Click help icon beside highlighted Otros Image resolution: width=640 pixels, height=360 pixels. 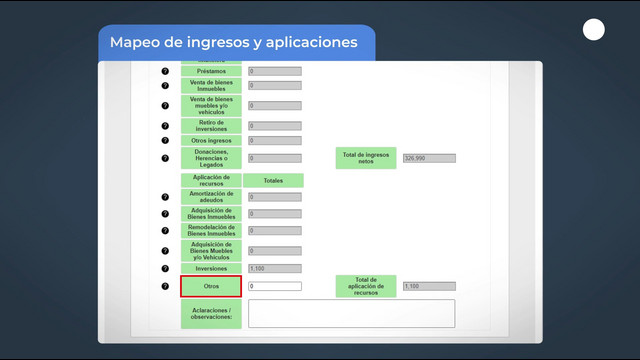(x=165, y=286)
